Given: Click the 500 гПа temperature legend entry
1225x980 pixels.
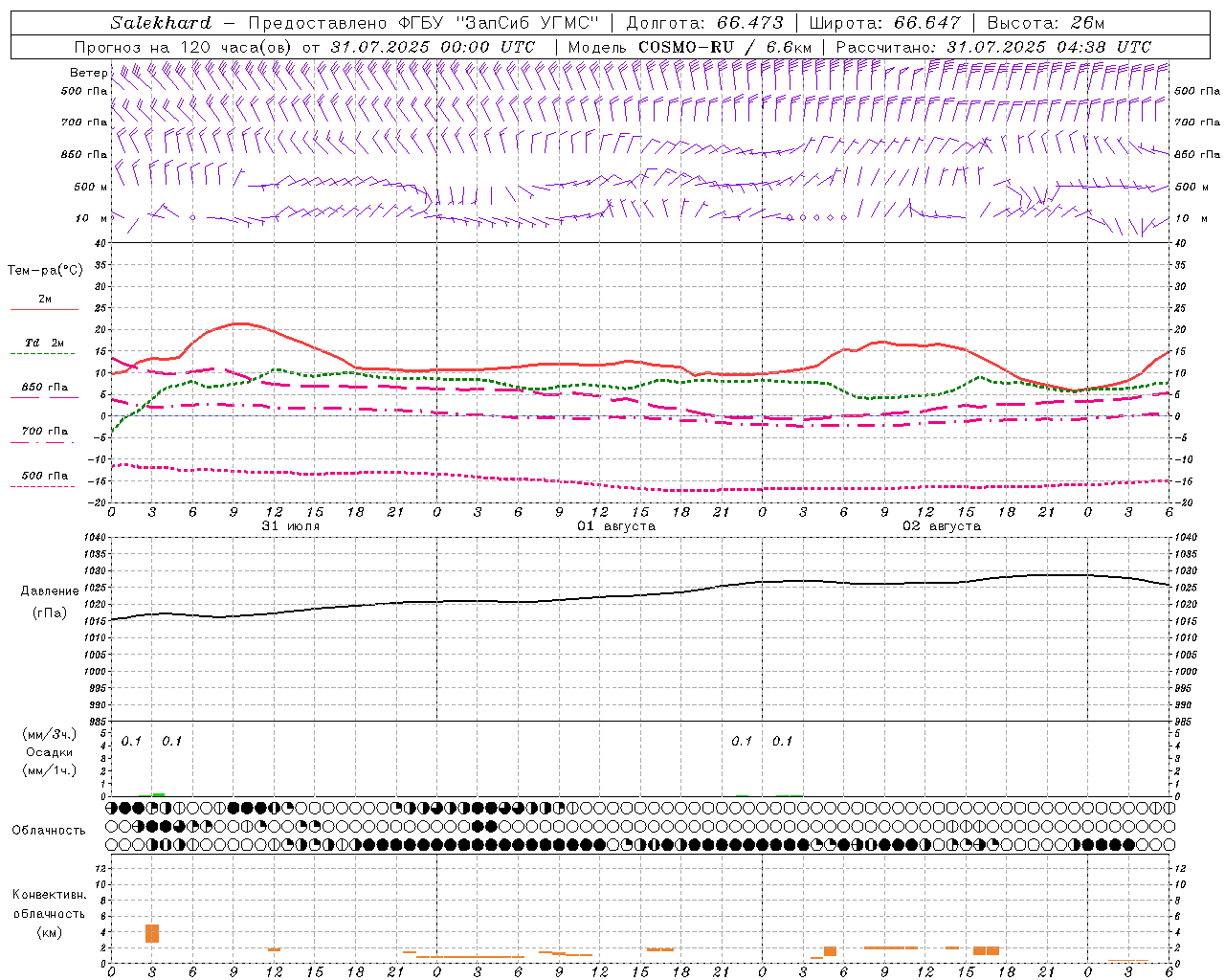Looking at the screenshot, I should tap(45, 476).
